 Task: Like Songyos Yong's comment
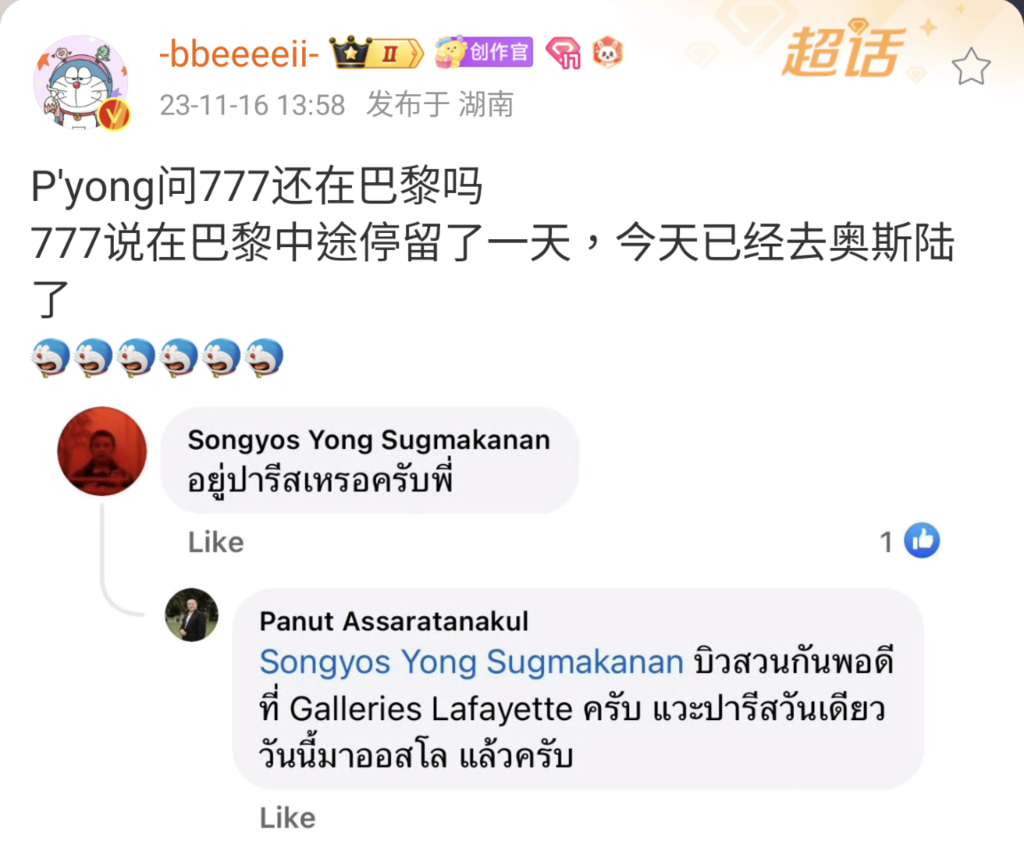tap(216, 542)
